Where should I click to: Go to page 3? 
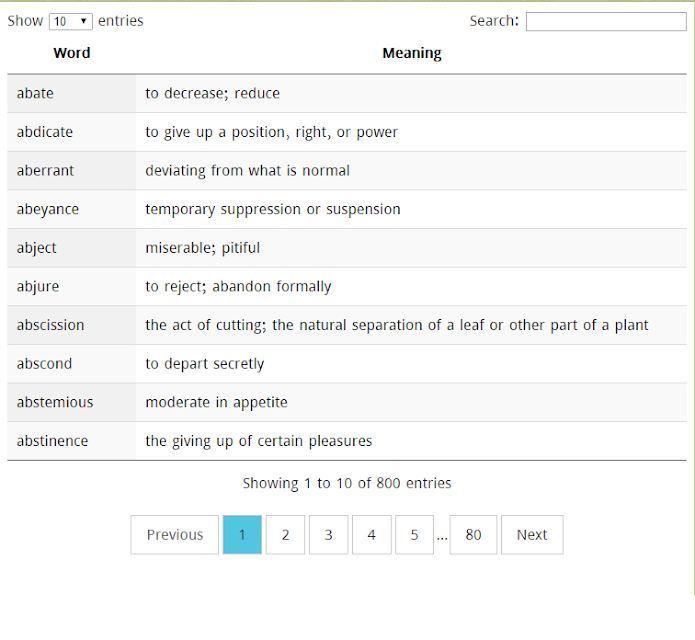pos(328,535)
